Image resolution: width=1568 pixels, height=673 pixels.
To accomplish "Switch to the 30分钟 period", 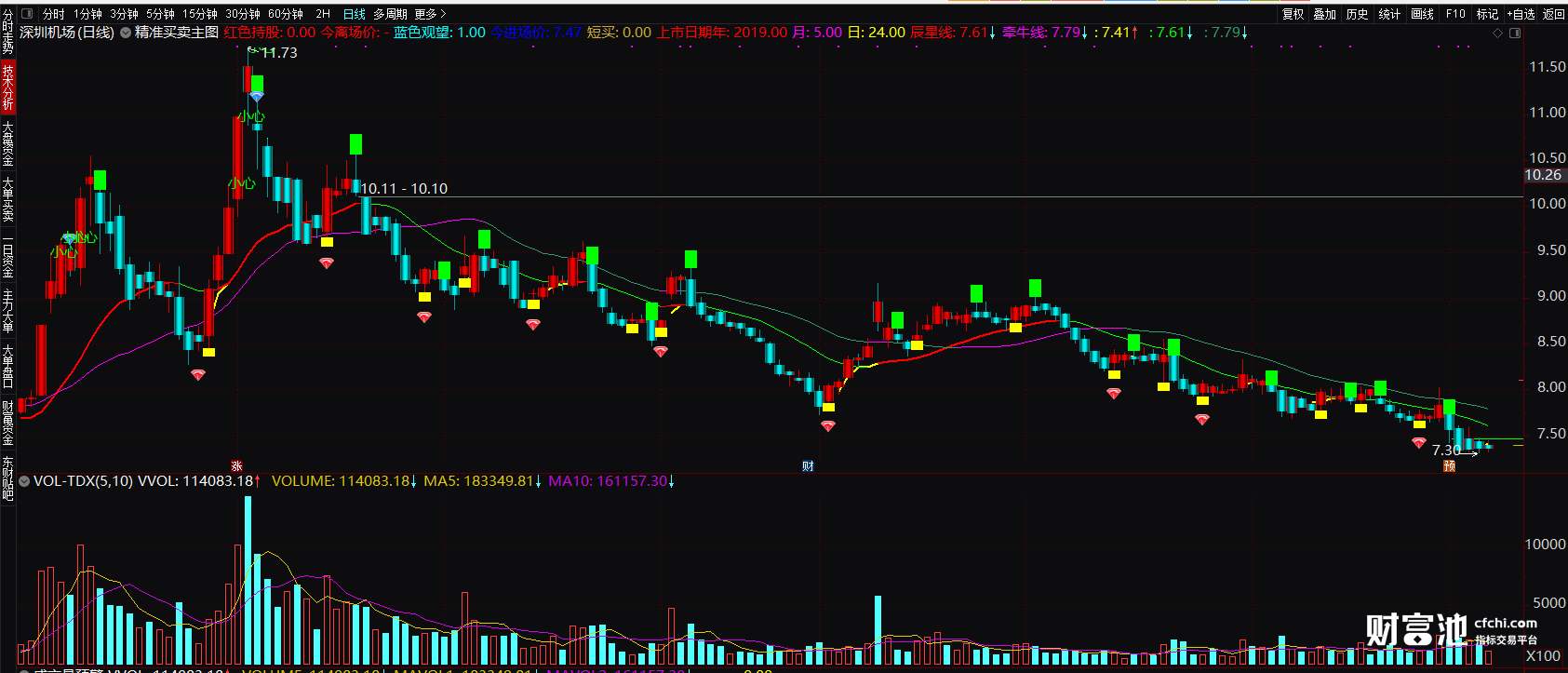I will [242, 14].
